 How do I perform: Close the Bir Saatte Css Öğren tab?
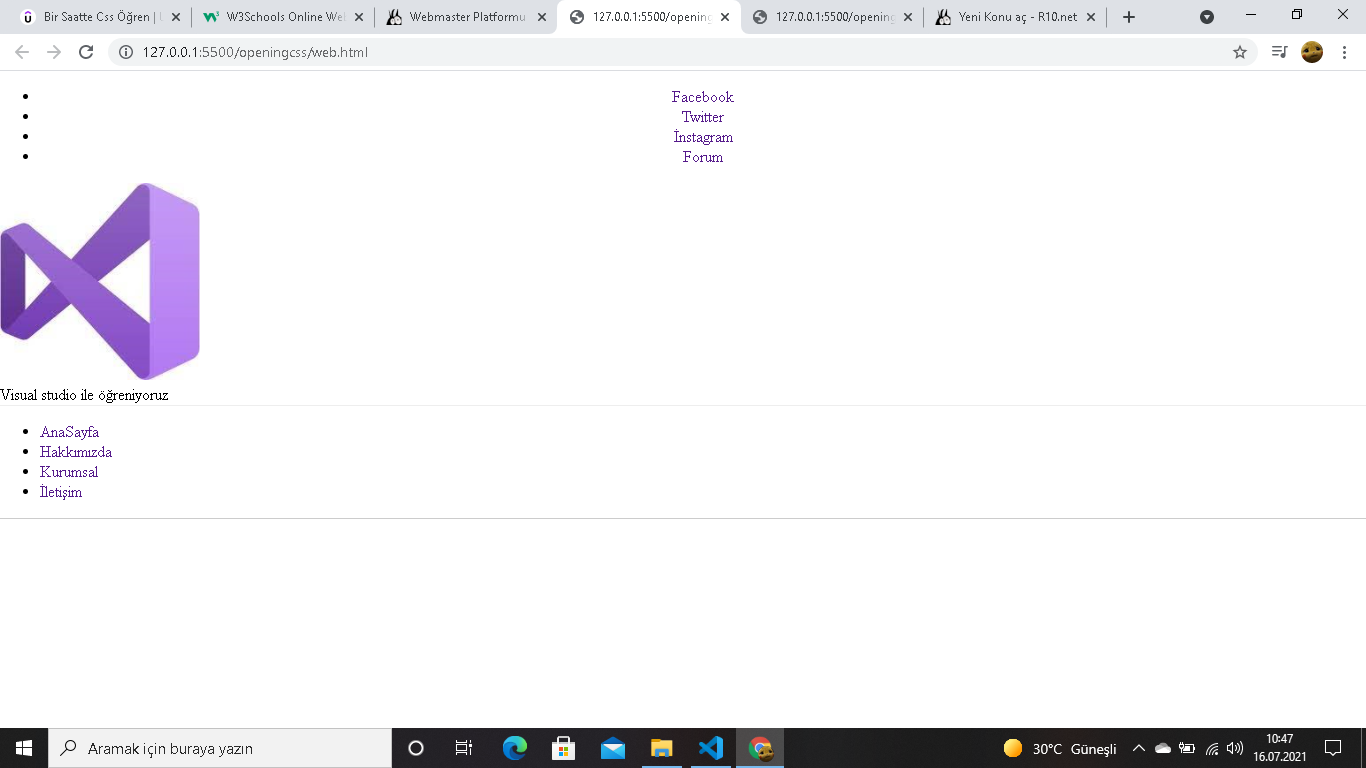tap(176, 17)
